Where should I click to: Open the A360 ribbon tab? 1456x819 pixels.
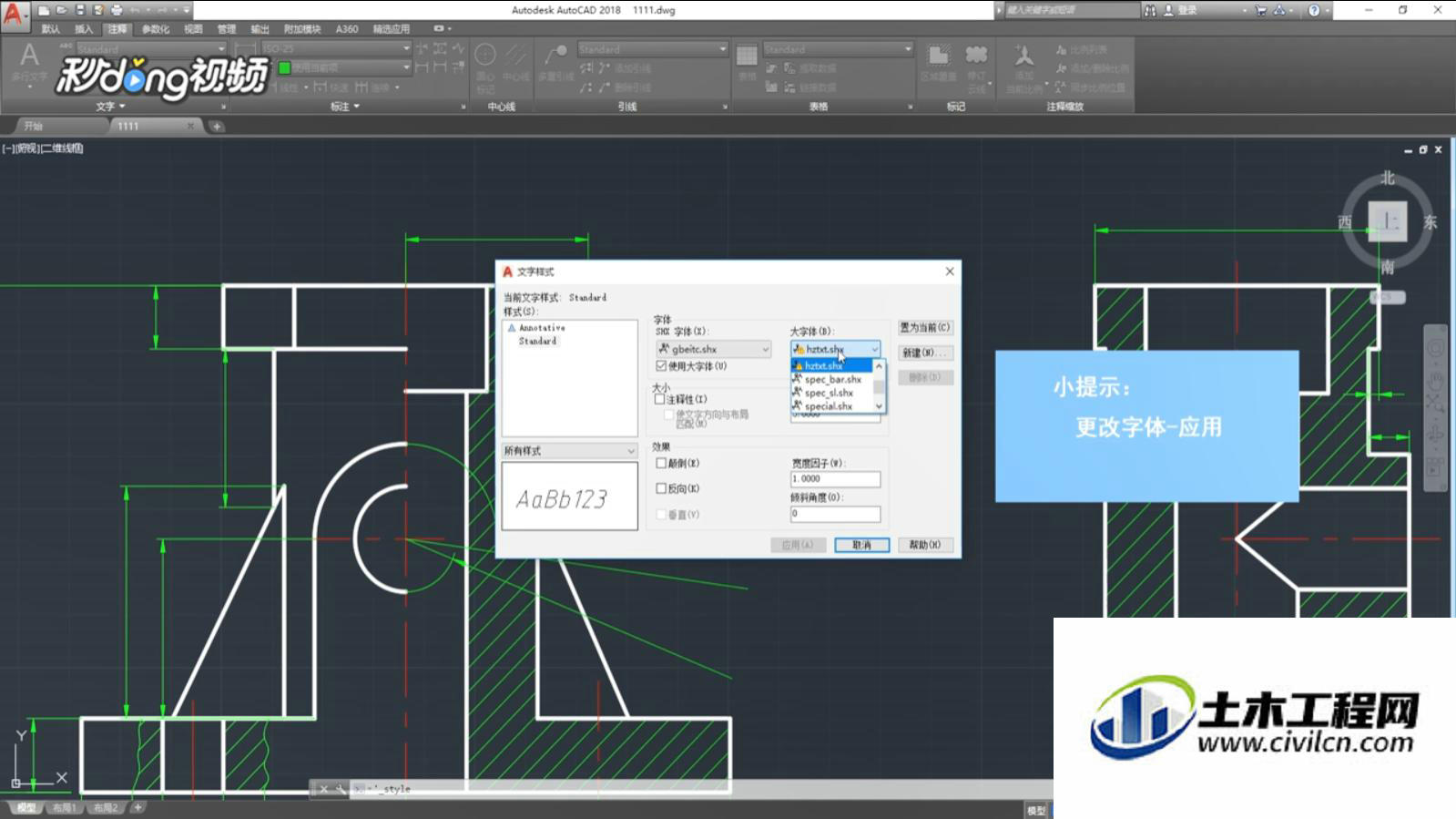tap(347, 29)
